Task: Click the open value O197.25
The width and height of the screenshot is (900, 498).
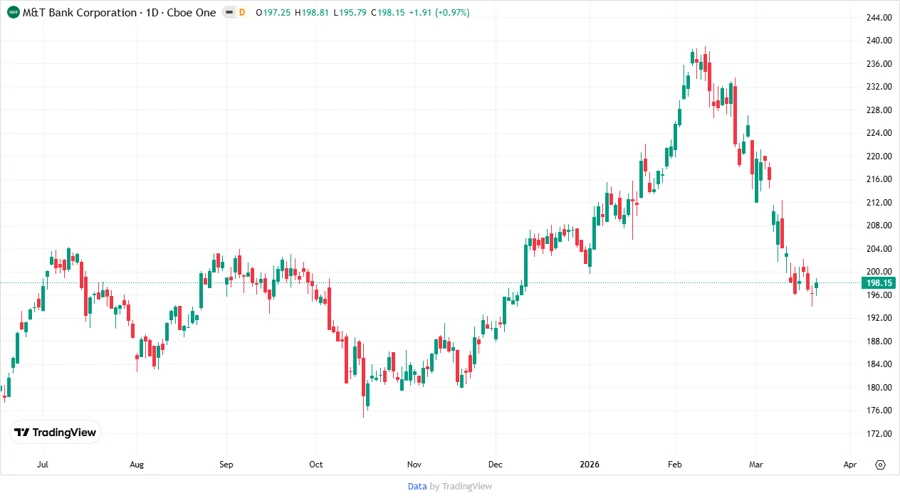Action: [x=273, y=12]
